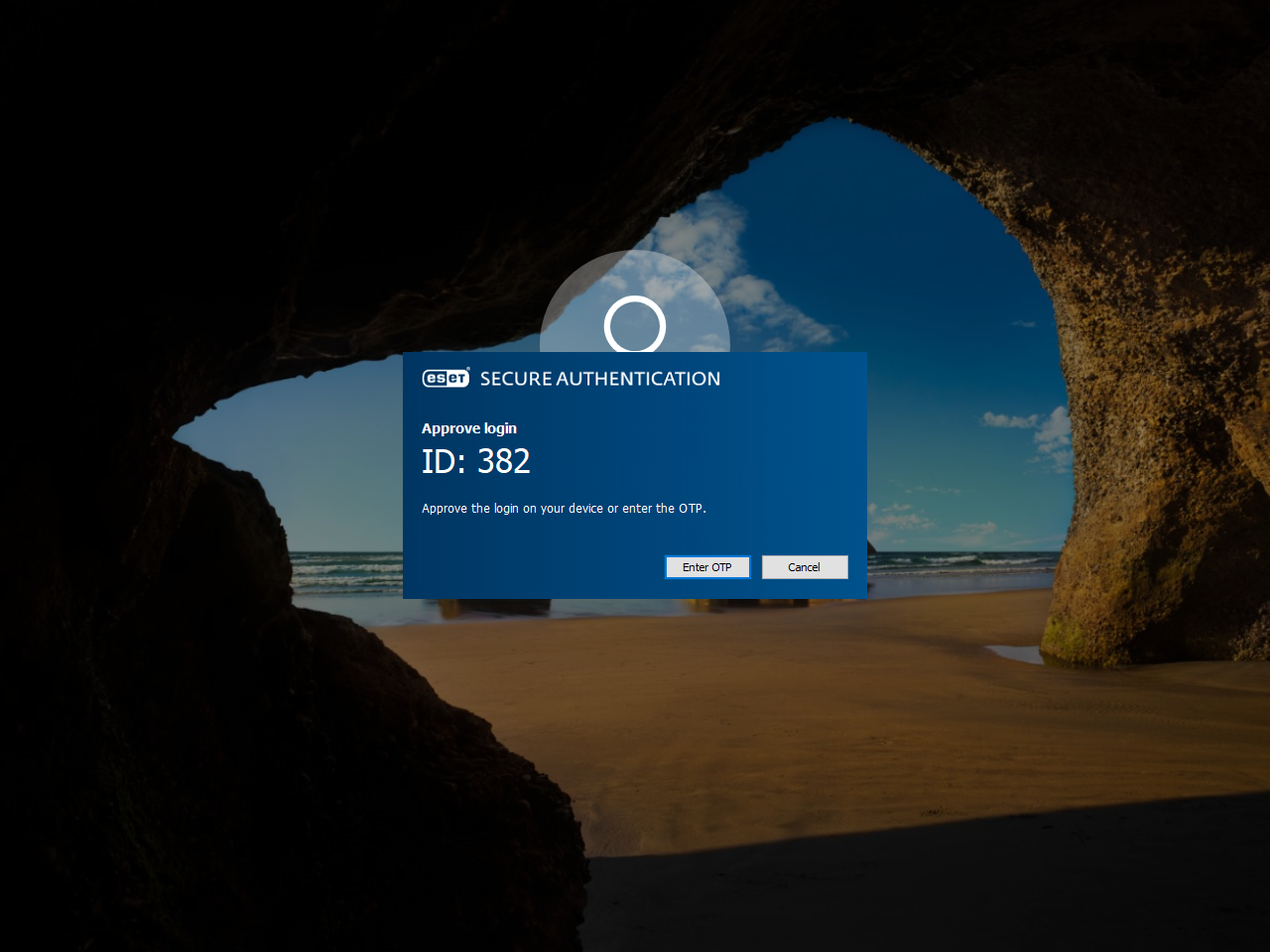
Task: Click the SECURE AUTHENTICATION header text
Action: (x=600, y=378)
